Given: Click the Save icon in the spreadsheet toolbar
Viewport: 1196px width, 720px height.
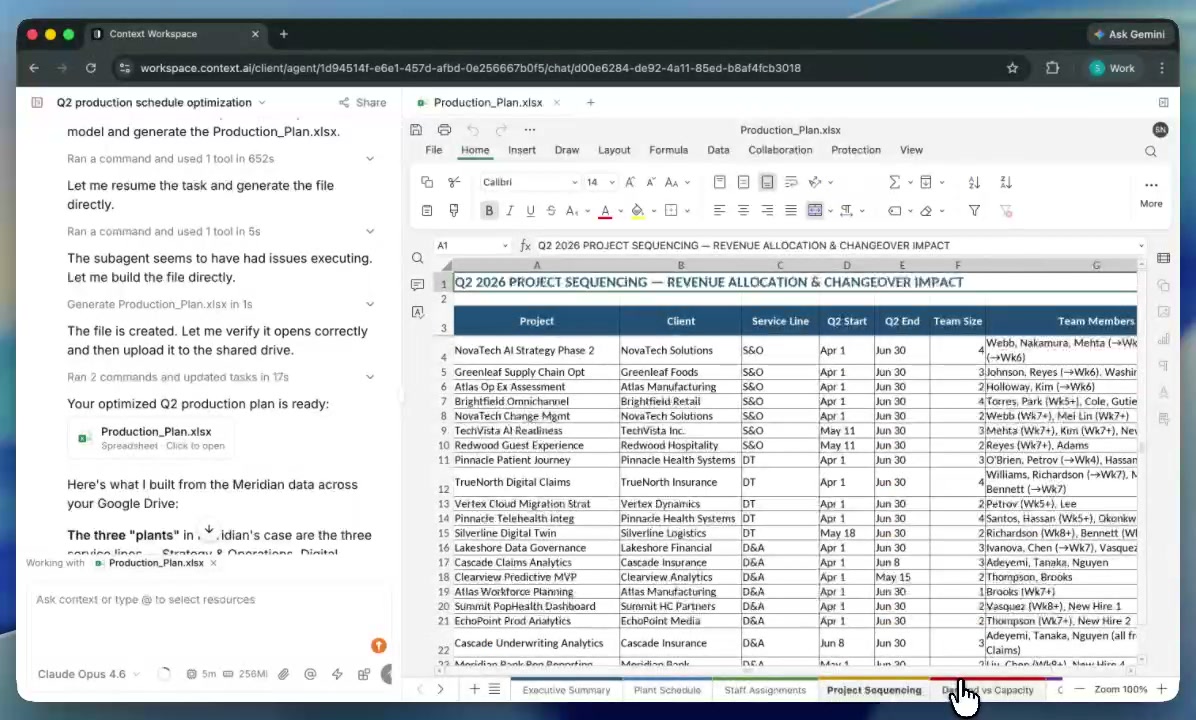Looking at the screenshot, I should click(416, 130).
